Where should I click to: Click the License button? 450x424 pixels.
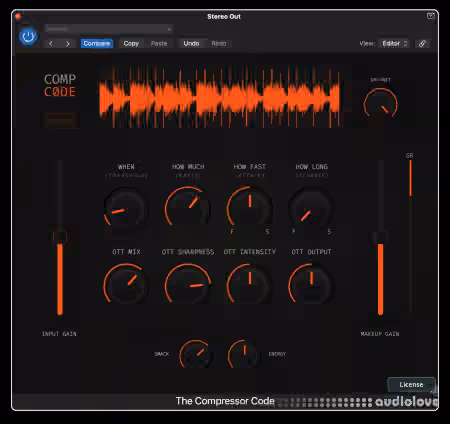point(411,385)
